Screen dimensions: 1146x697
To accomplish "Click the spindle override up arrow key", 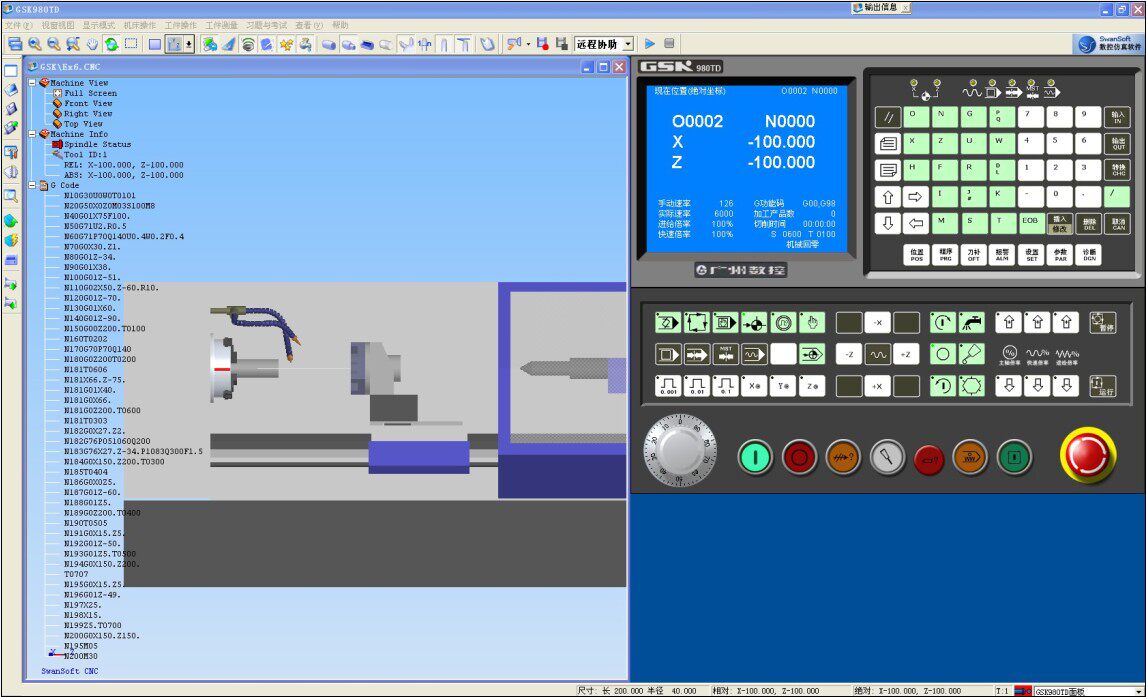I will (1009, 322).
